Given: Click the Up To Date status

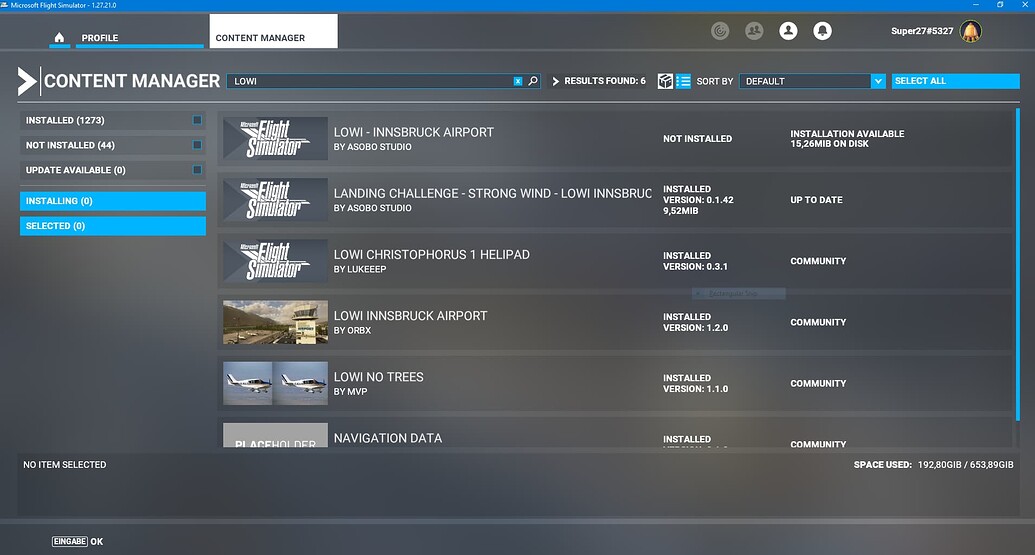Looking at the screenshot, I should click(x=816, y=200).
